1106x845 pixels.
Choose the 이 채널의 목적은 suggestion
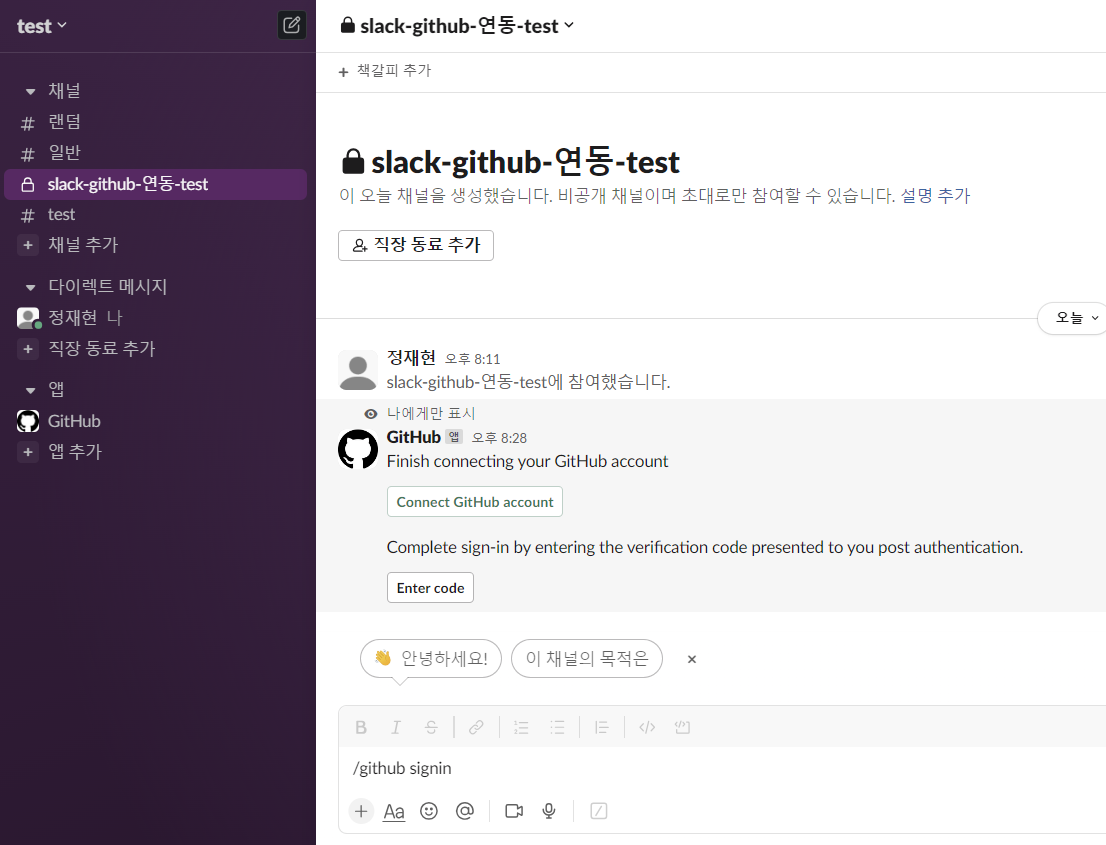(587, 658)
